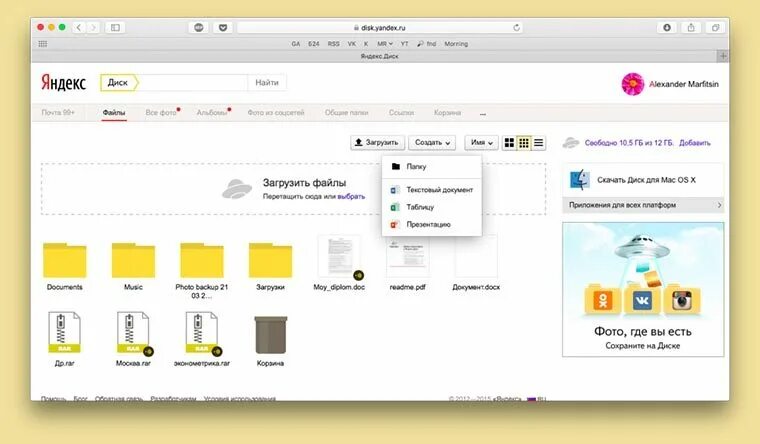The height and width of the screenshot is (444, 760).
Task: Show all tabs overview icon
Action: click(715, 28)
